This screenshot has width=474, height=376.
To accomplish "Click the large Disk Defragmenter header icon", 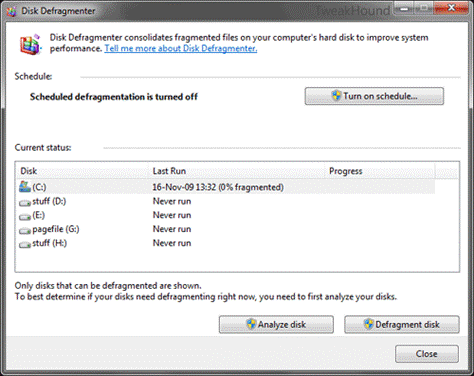I will tap(31, 44).
